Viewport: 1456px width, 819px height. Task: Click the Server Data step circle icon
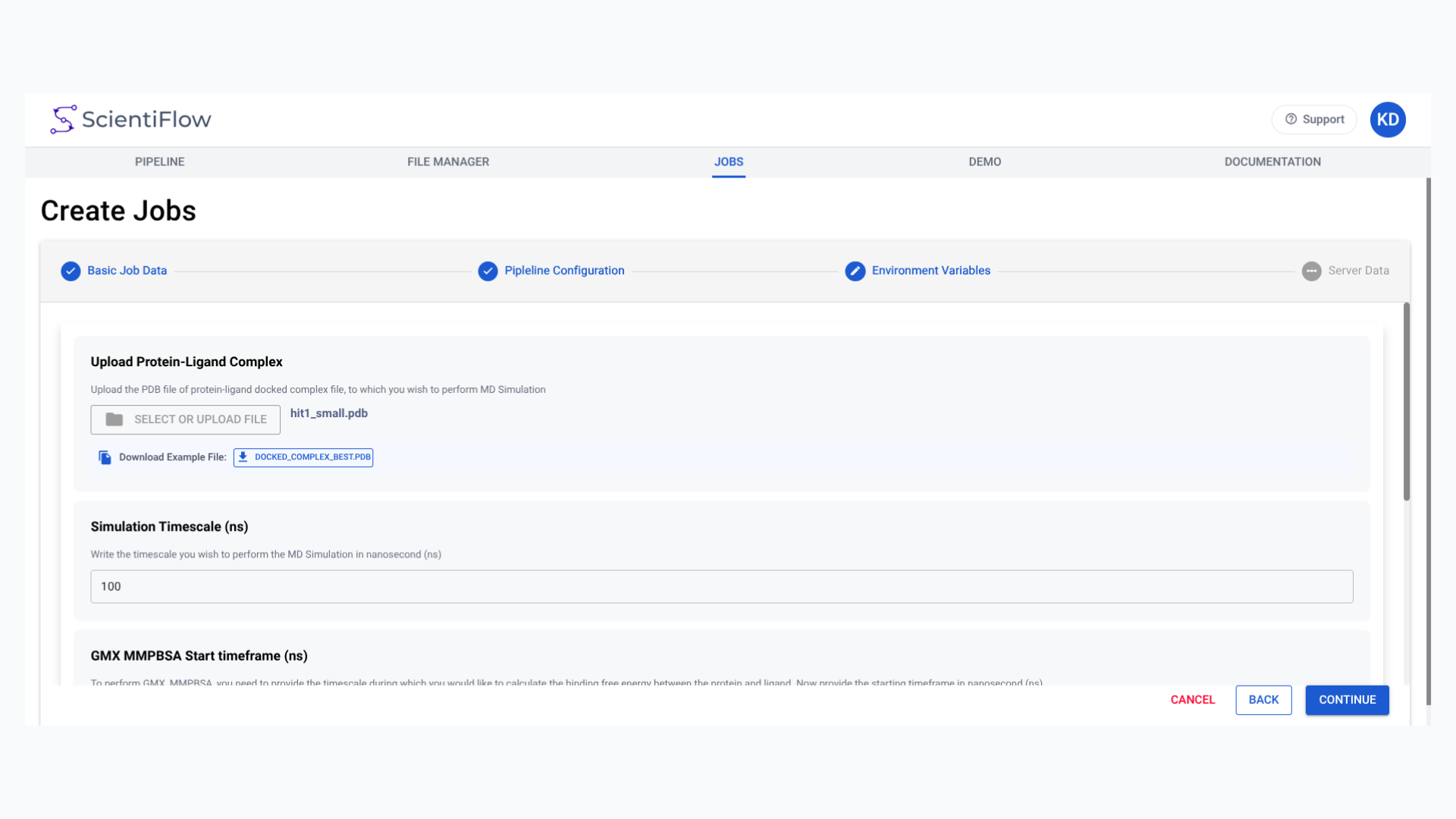pos(1311,271)
